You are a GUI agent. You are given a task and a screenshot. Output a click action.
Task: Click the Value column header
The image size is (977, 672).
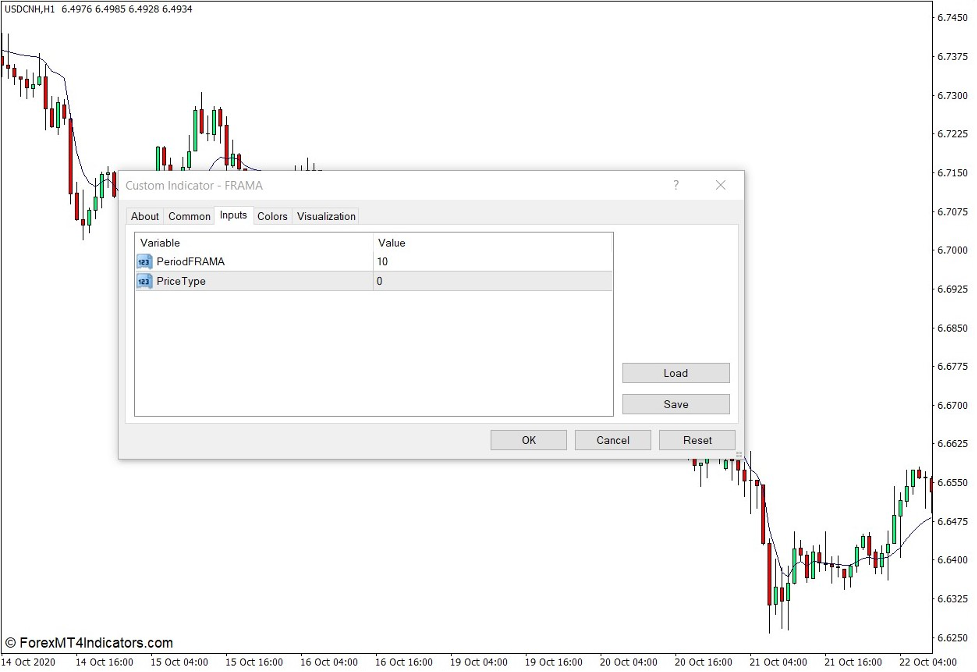(493, 243)
